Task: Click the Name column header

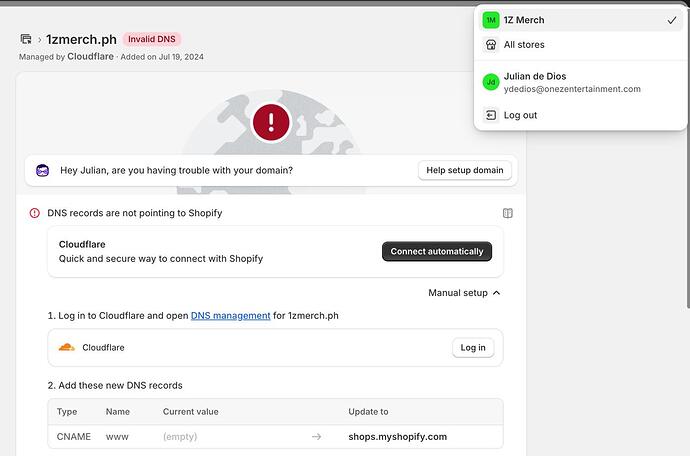Action: click(x=117, y=412)
